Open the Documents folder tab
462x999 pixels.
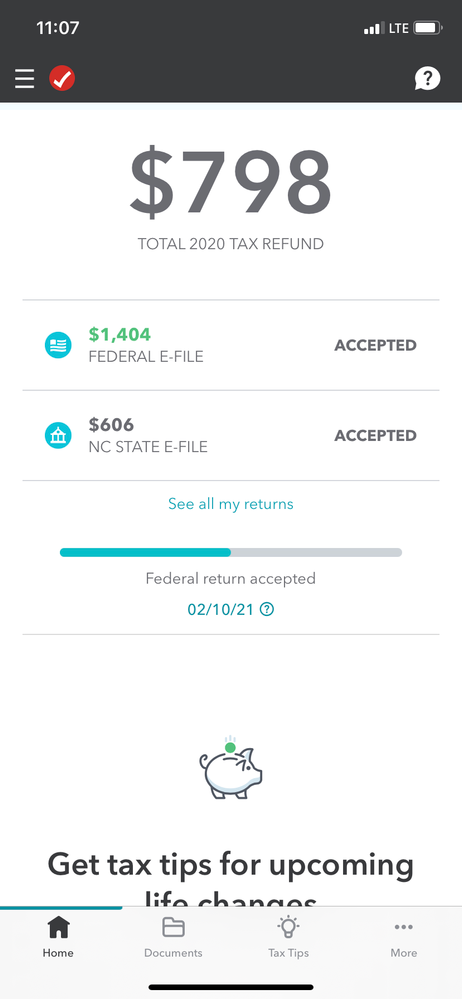coord(173,938)
